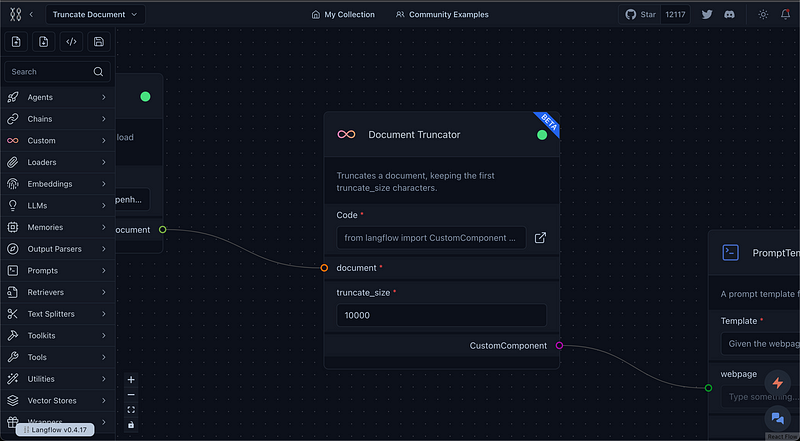Toggle the canvas lock icon

click(131, 425)
